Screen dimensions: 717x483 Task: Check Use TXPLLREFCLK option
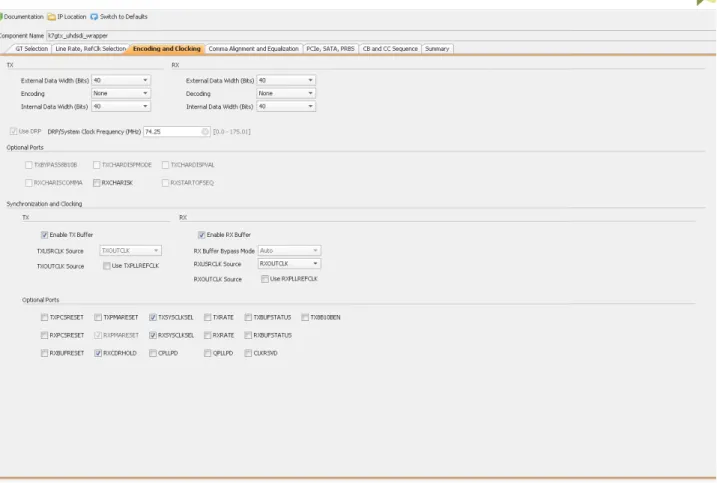[107, 266]
